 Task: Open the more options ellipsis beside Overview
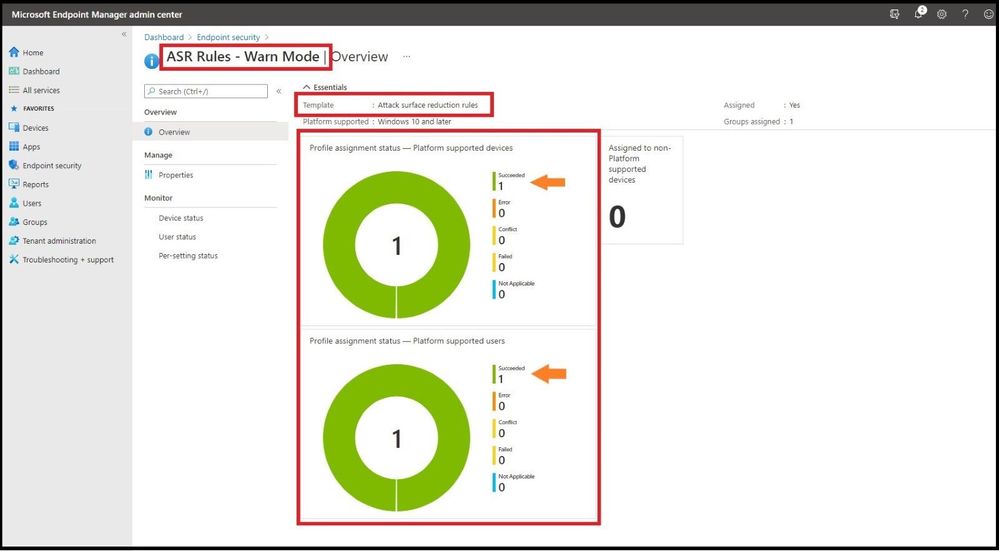(406, 57)
